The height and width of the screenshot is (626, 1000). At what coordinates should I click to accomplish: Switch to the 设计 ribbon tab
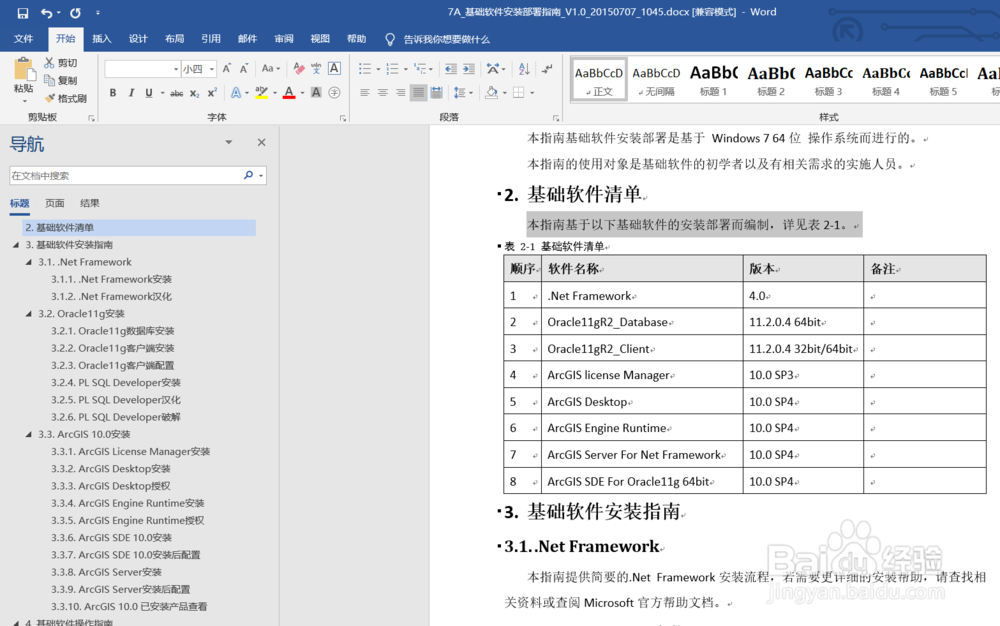pos(138,39)
